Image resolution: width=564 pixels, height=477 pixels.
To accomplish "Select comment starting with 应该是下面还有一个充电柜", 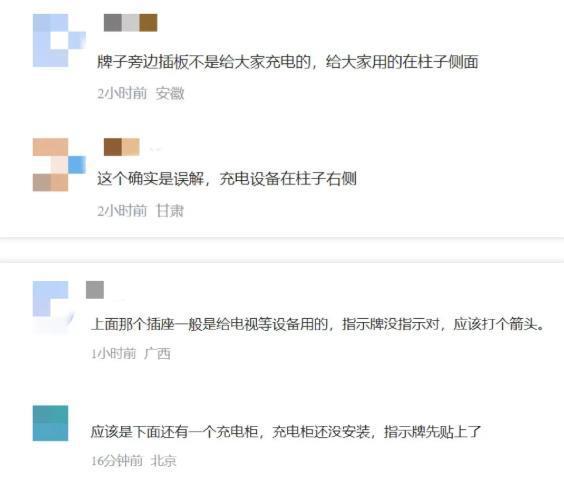I will (x=286, y=431).
